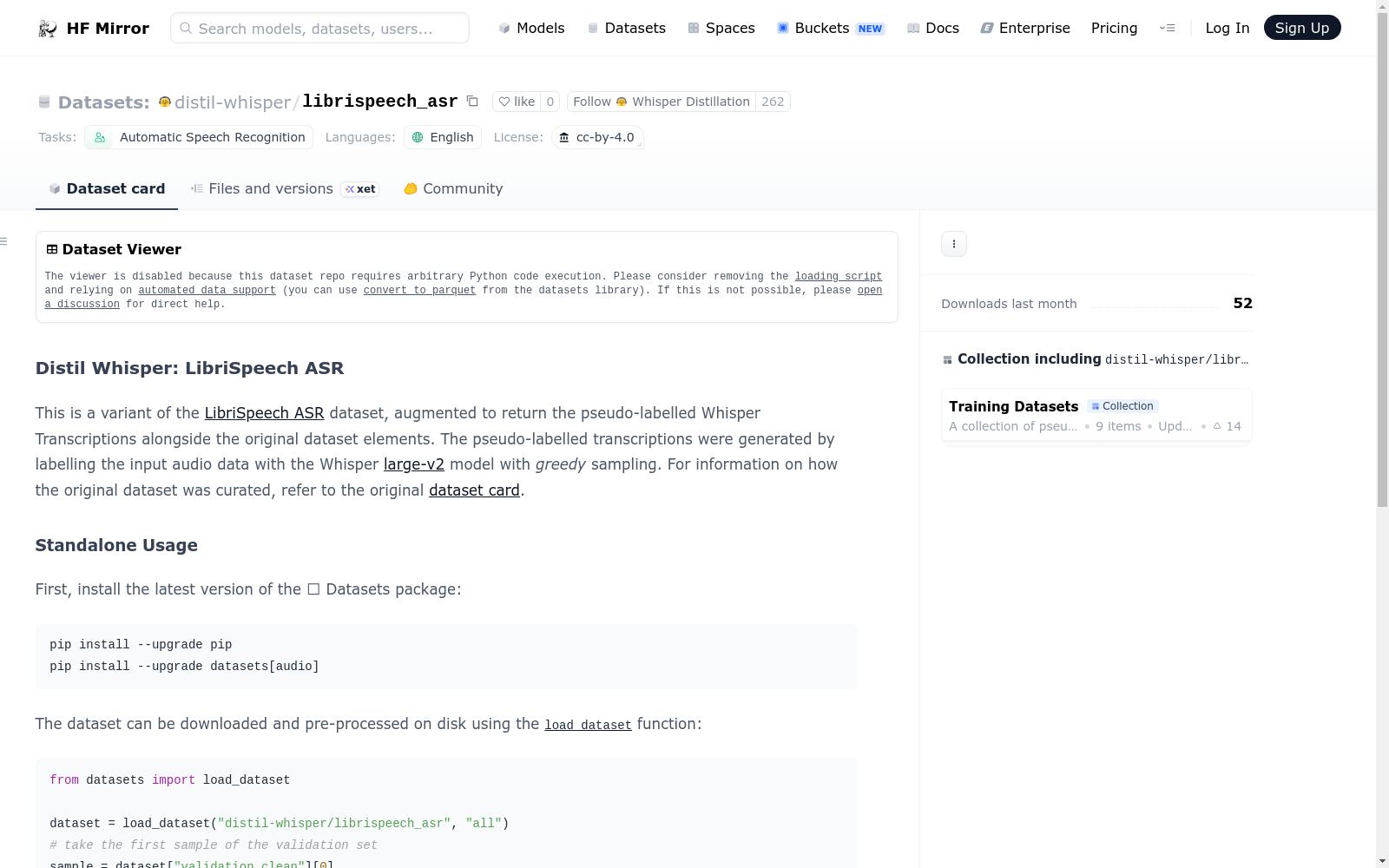Screen dimensions: 1389x868
Task: Click the Downloads last month count 52
Action: pyautogui.click(x=1243, y=304)
